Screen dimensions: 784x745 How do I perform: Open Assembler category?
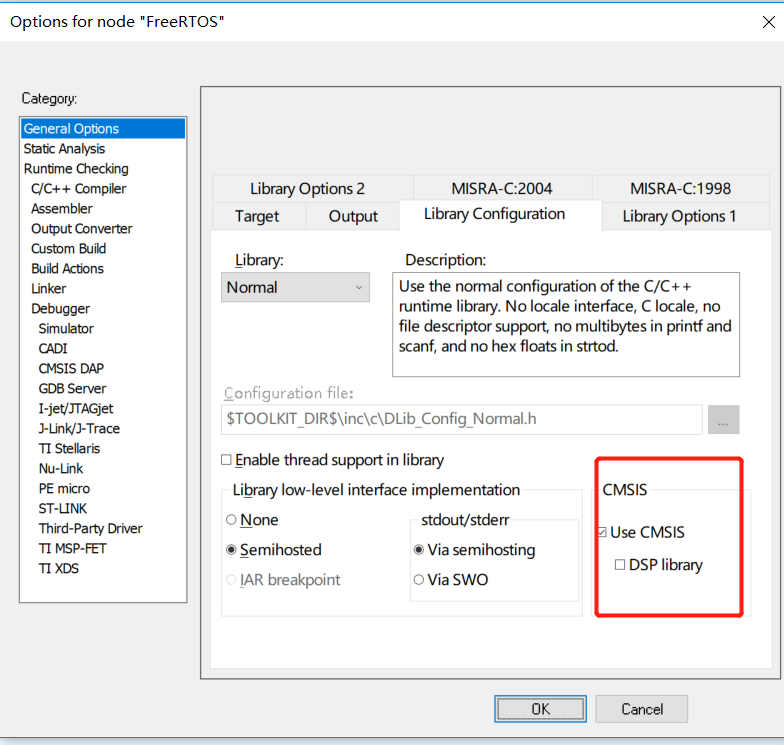[x=62, y=208]
